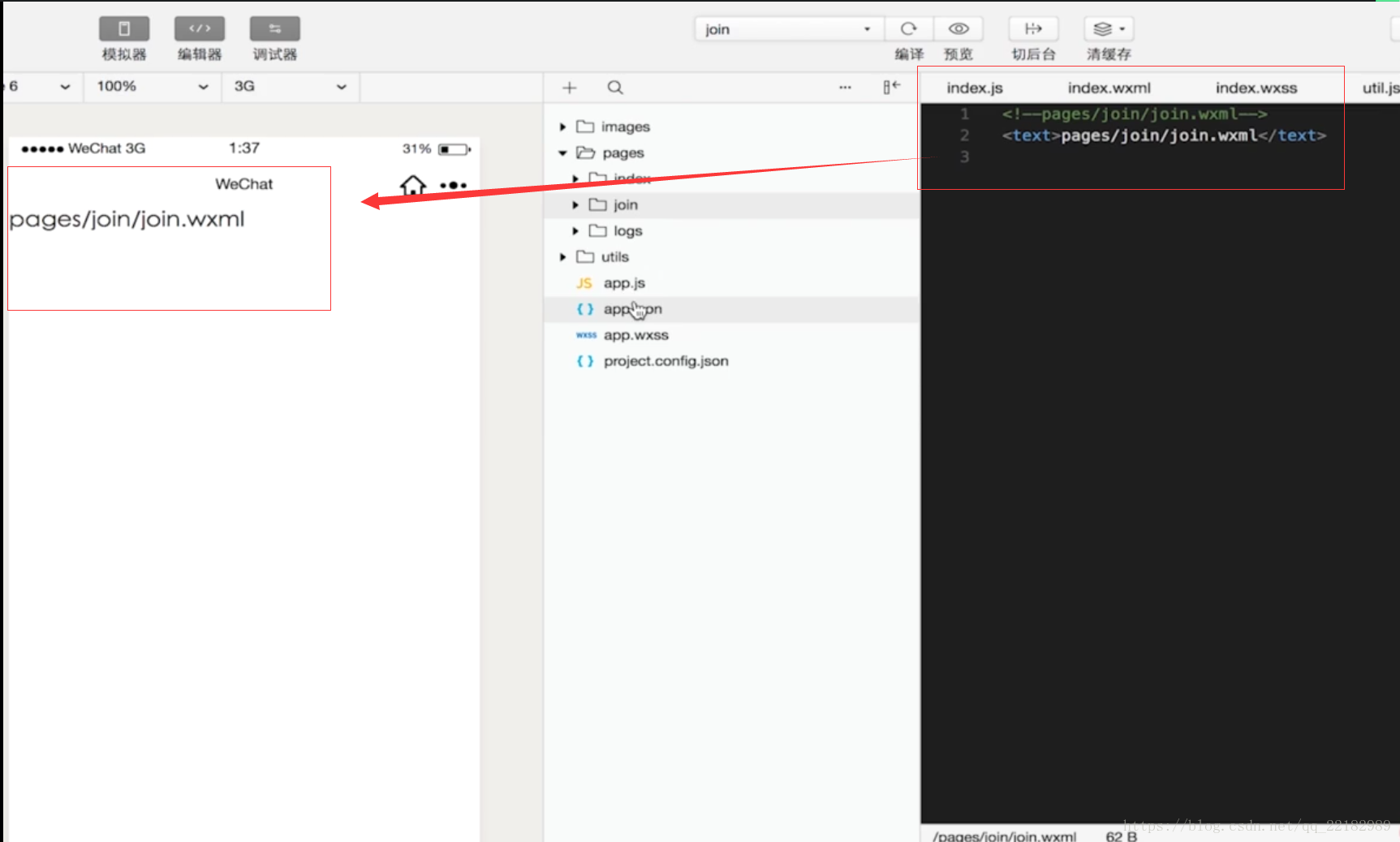Open the join compile mode dropdown

pos(789,29)
